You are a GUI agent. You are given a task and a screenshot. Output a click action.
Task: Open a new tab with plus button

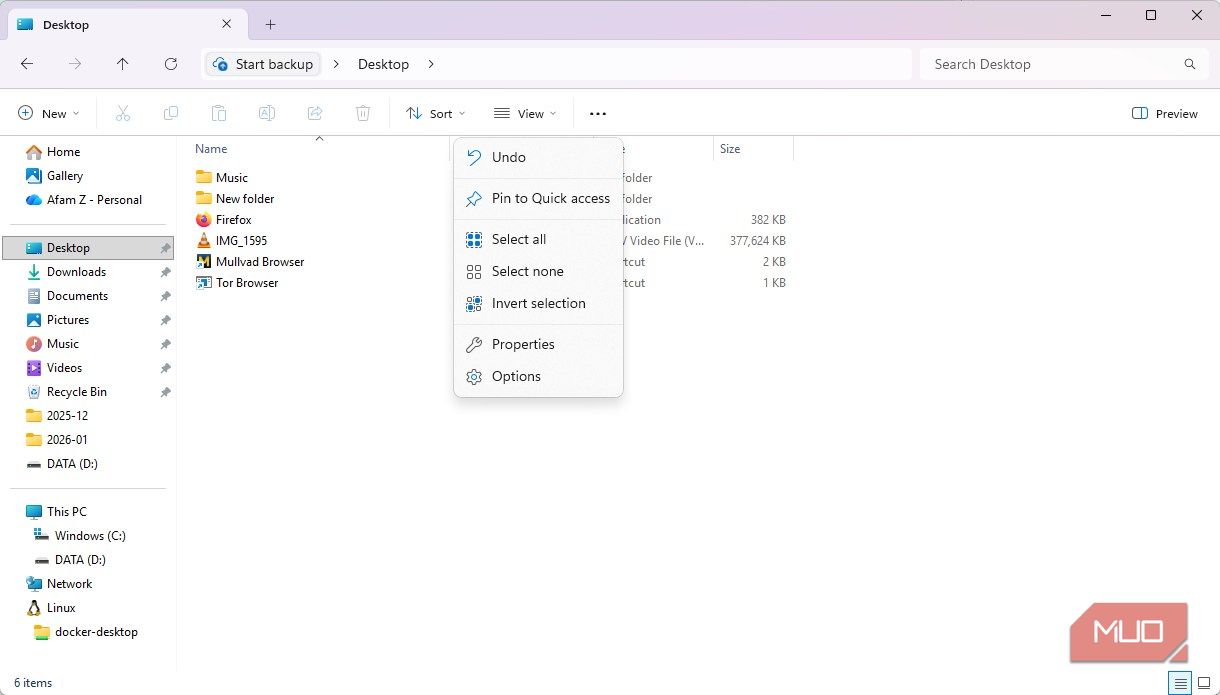click(270, 25)
